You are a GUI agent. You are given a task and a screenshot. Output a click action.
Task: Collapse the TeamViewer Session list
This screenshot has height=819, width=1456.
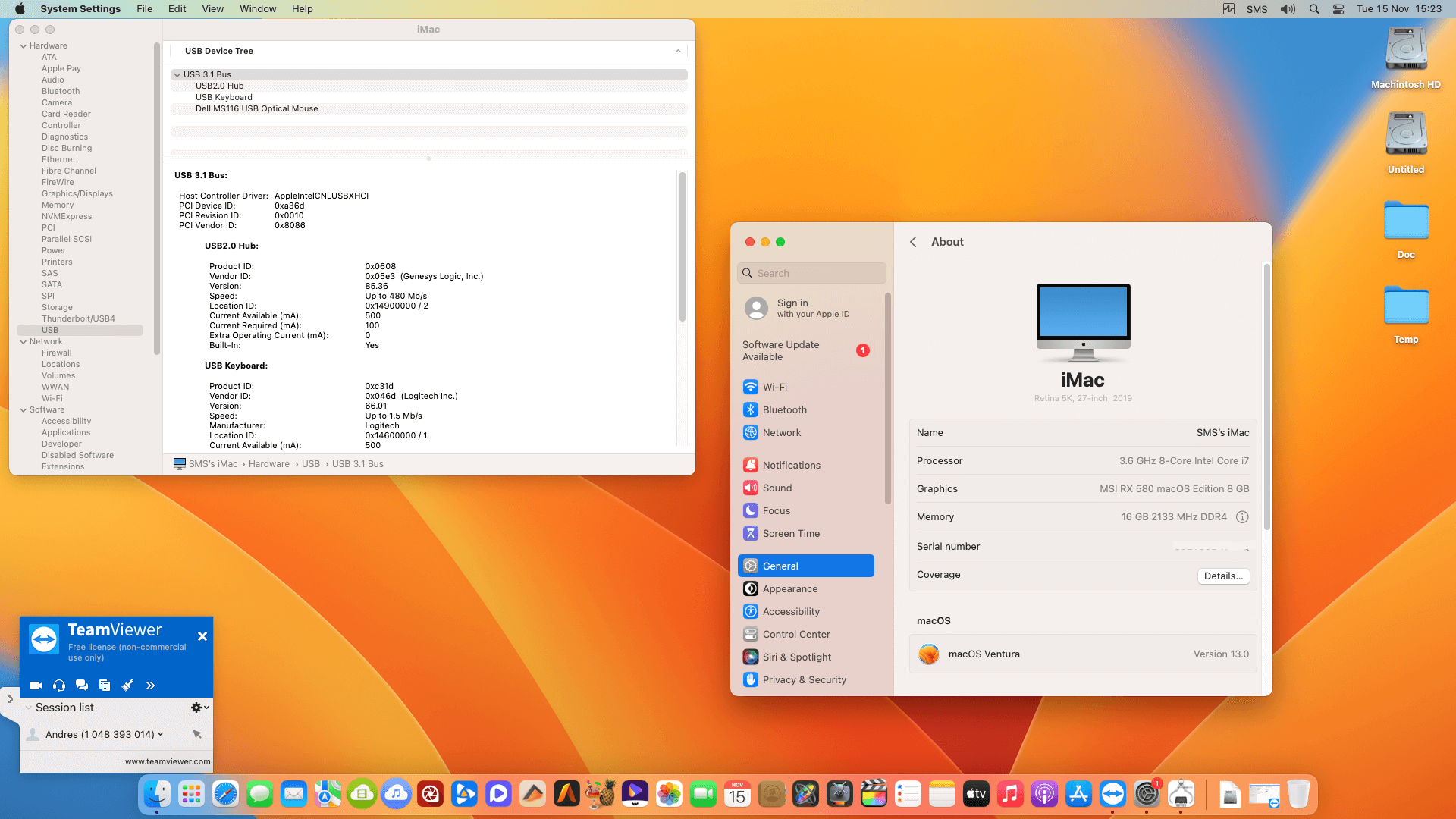28,708
